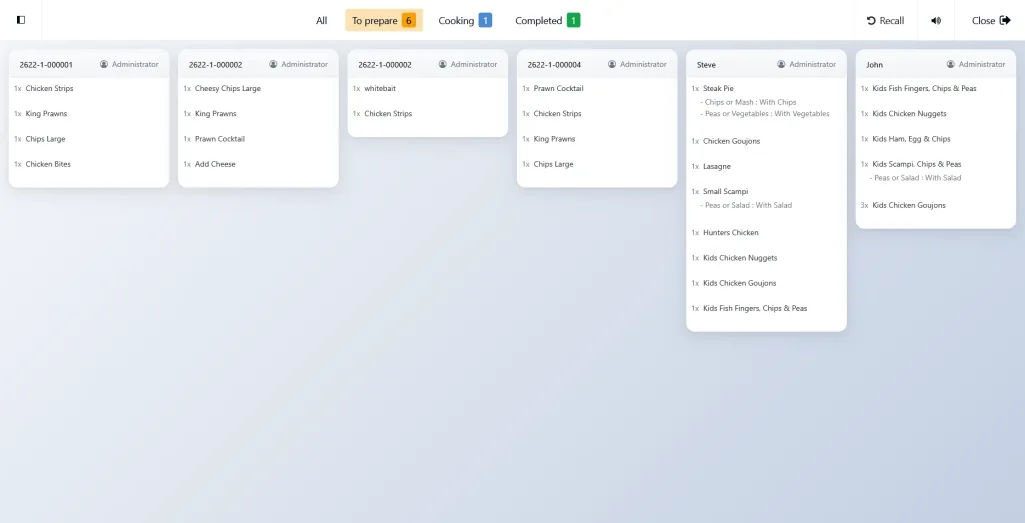Viewport: 1025px width, 523px height.
Task: Click Administrator user icon on Steve's order
Action: (781, 64)
